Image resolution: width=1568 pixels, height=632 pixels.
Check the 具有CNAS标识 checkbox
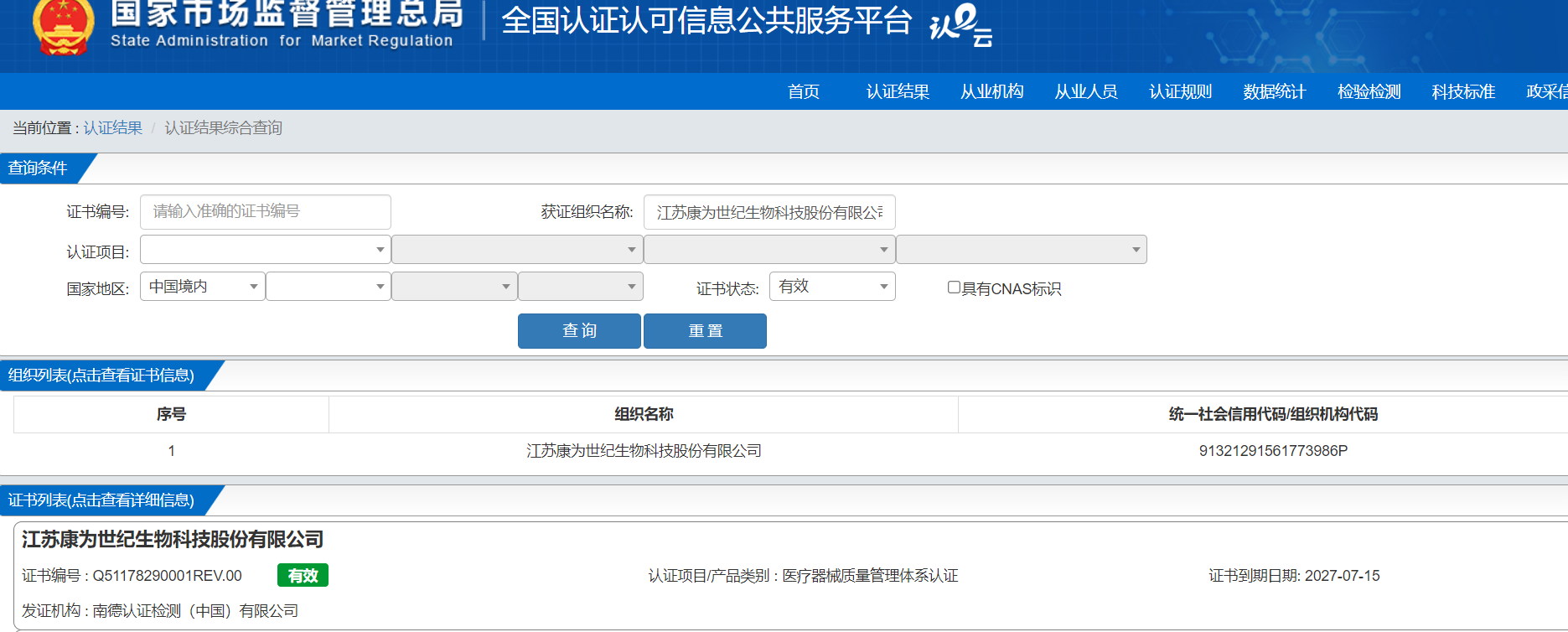[954, 288]
